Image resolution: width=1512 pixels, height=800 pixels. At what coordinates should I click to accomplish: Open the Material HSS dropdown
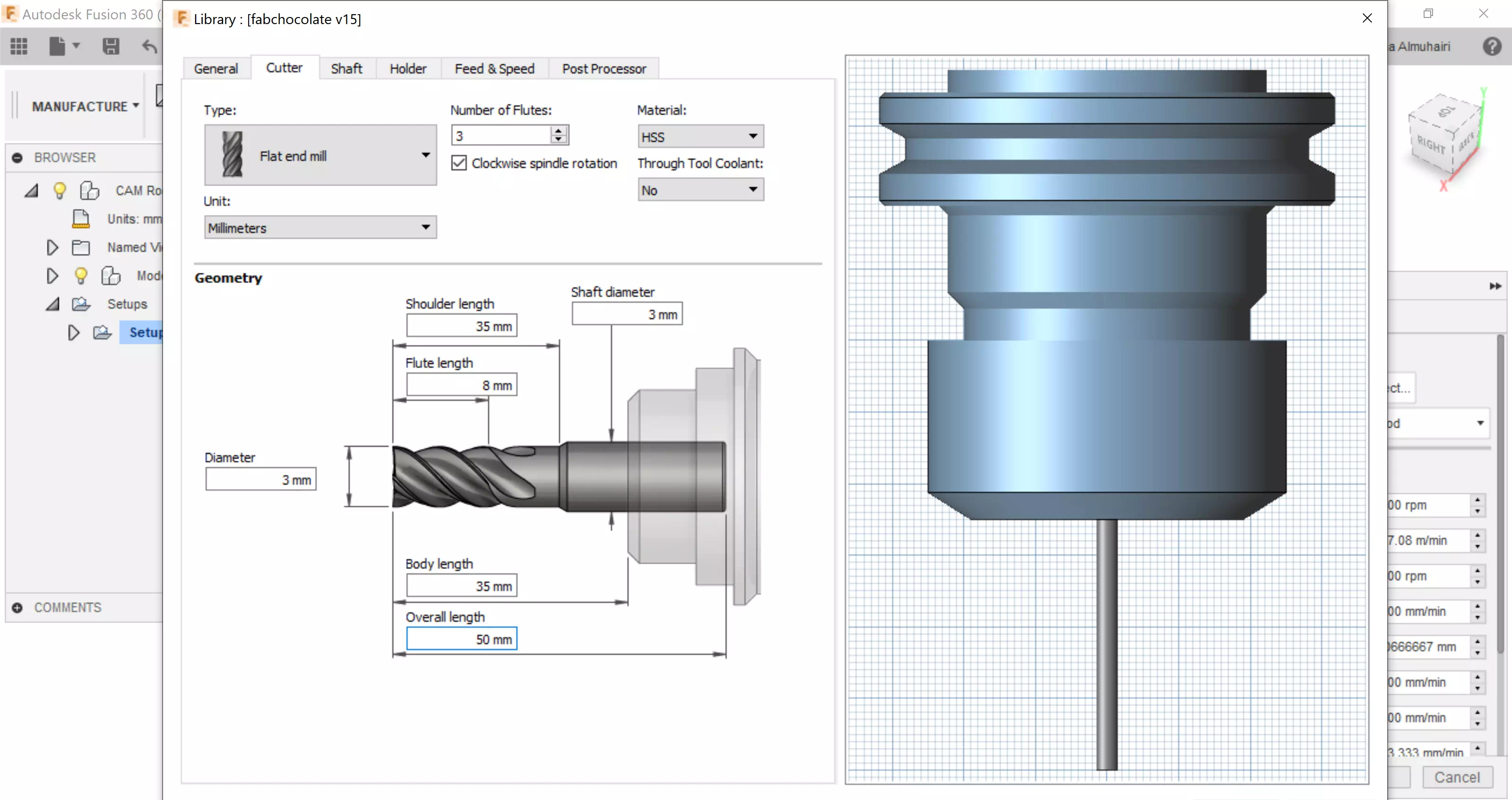(x=700, y=137)
